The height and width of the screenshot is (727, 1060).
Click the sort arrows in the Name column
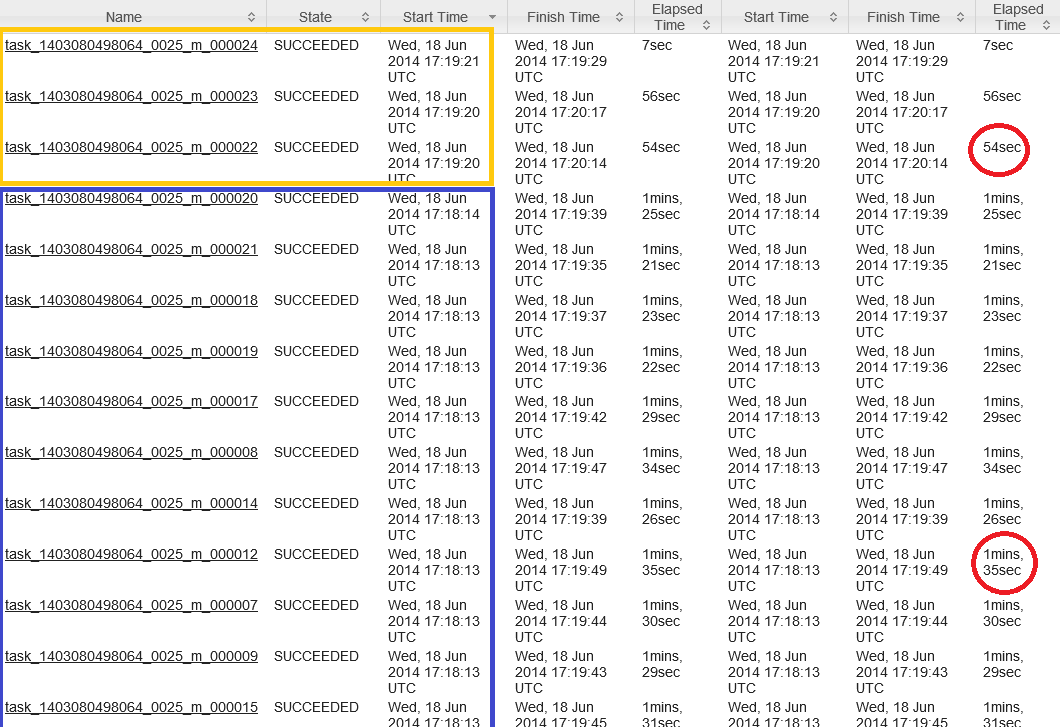pos(252,17)
